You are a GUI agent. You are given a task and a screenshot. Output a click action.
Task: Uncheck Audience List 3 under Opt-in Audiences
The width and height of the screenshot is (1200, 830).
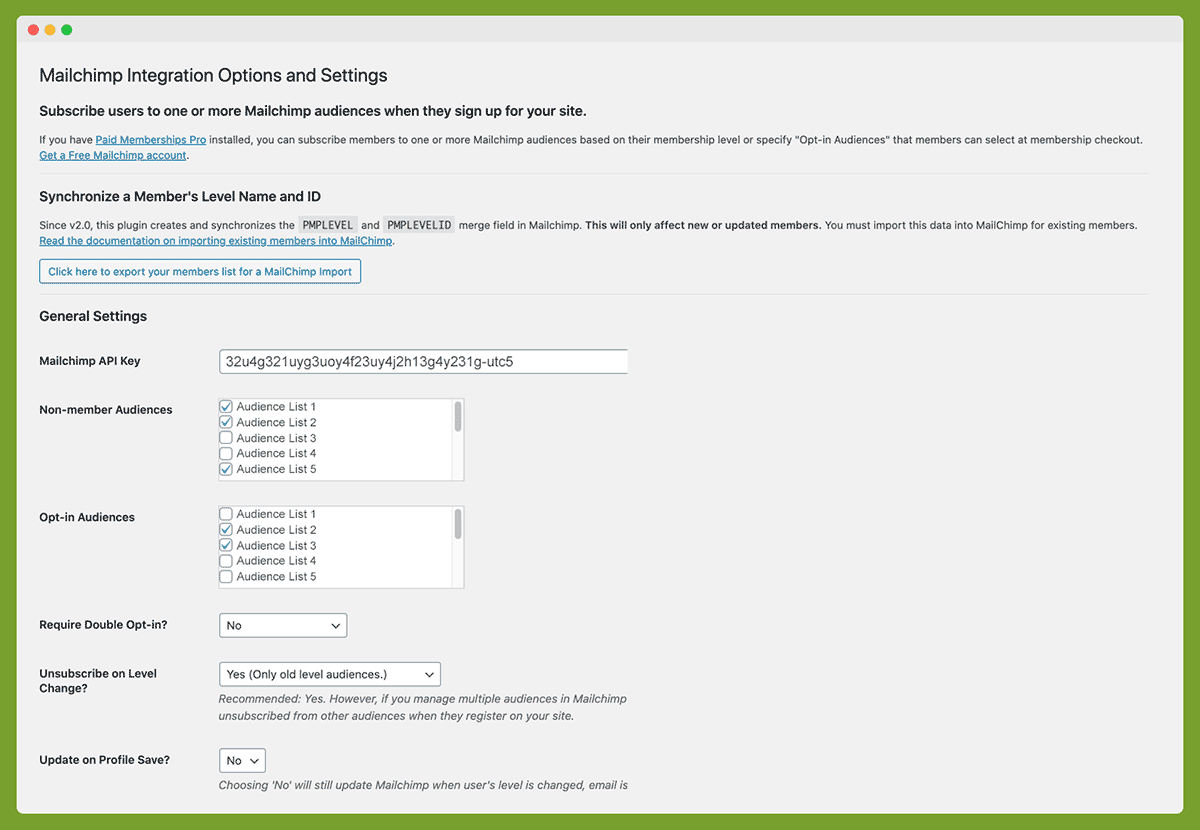click(x=226, y=546)
